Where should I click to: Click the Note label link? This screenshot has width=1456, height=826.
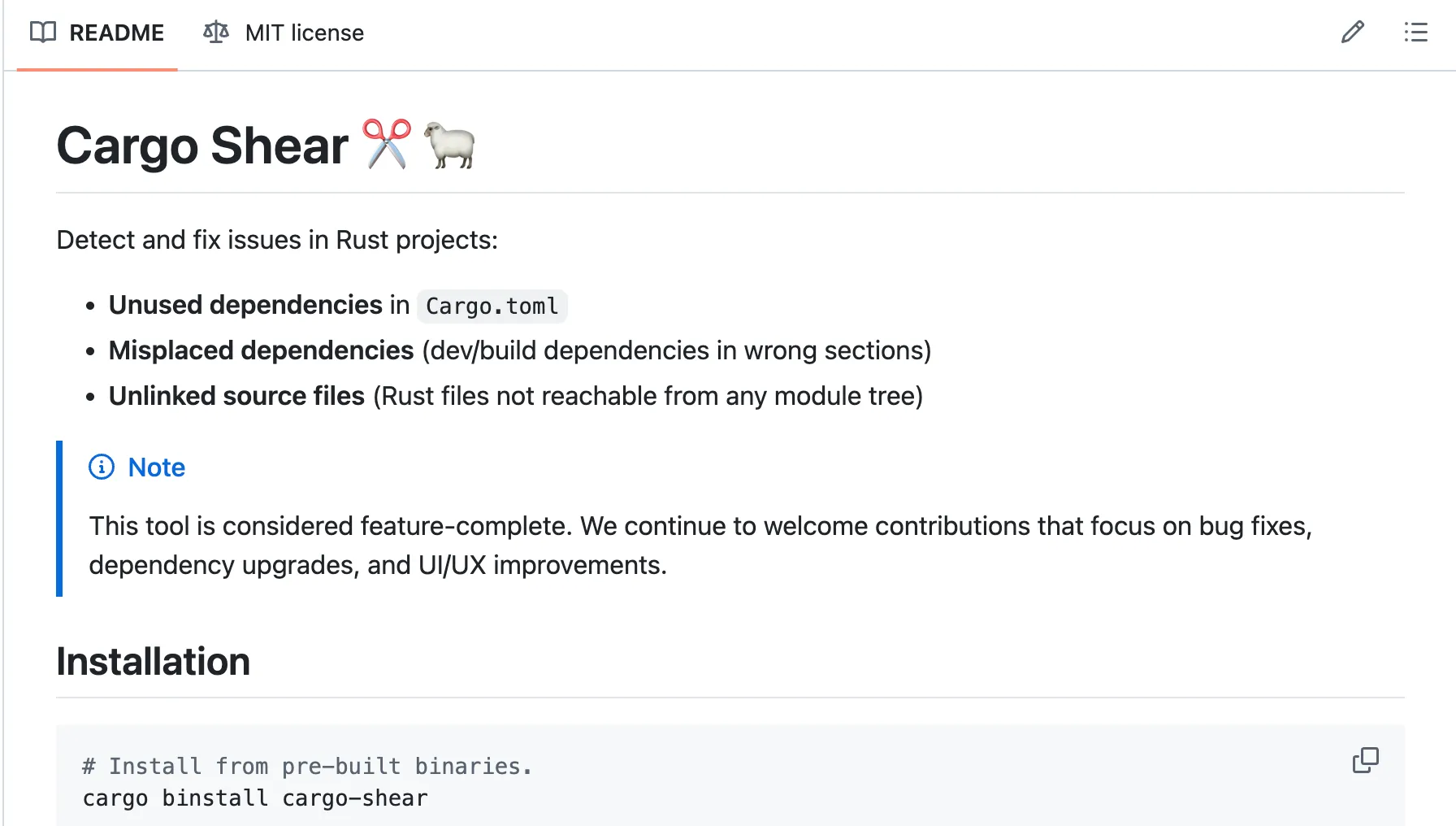[x=156, y=467]
